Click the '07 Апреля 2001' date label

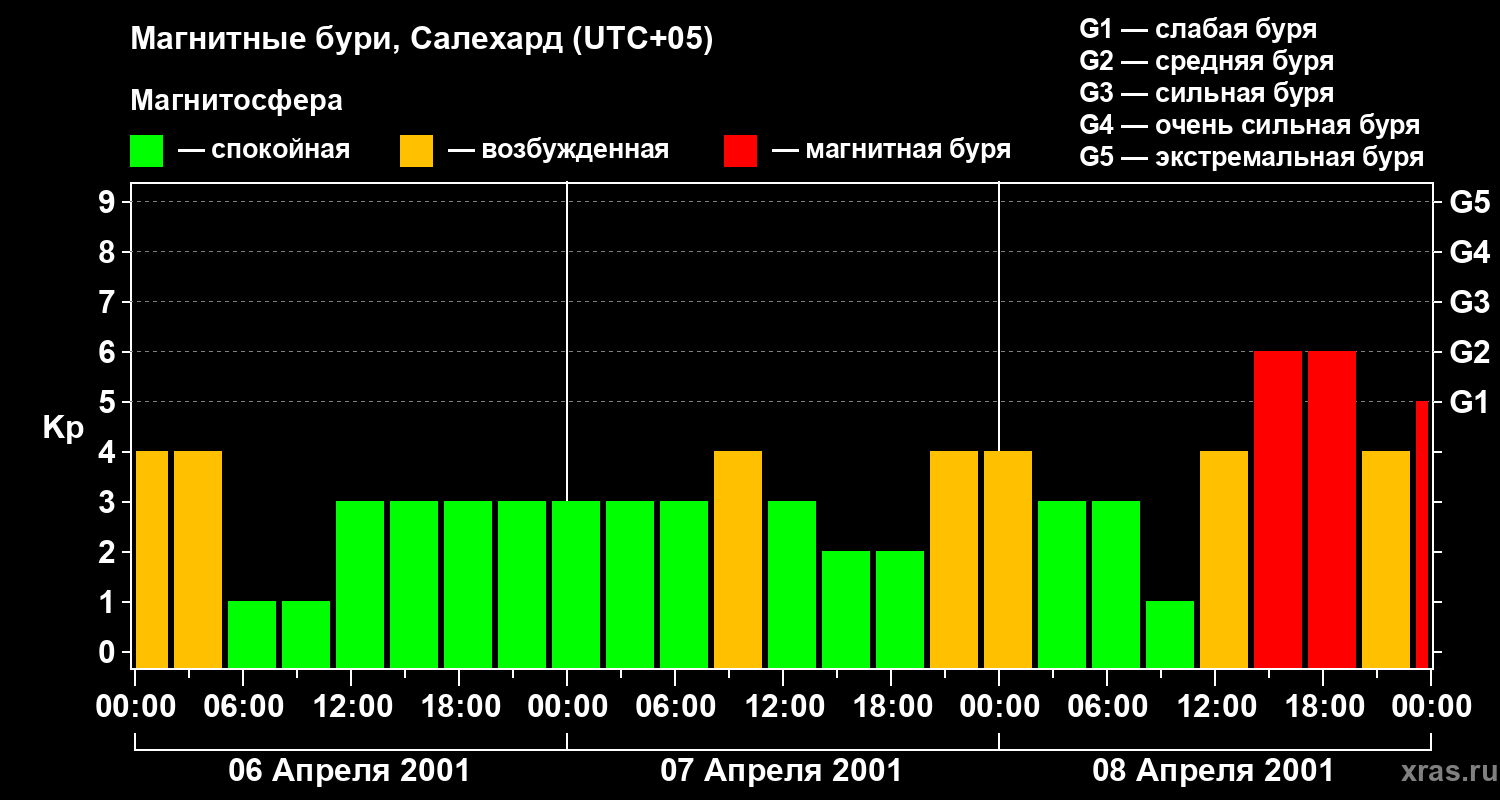tap(781, 771)
